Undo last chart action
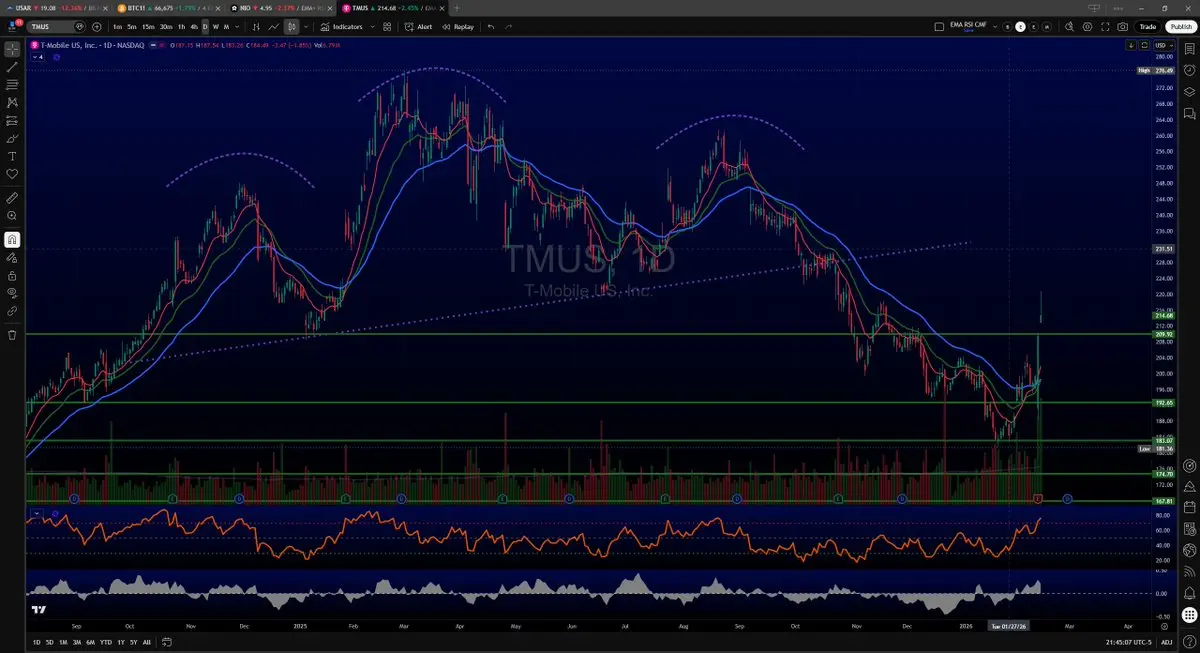The width and height of the screenshot is (1200, 653). click(x=491, y=27)
